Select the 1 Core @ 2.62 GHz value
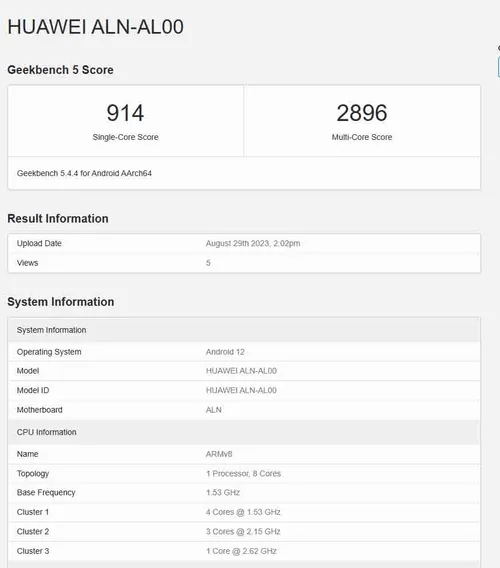This screenshot has height=568, width=500. [241, 551]
